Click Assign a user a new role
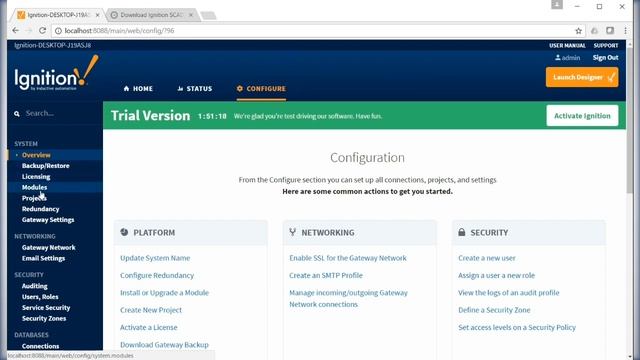Screen dimensions: 640x360 [496, 276]
